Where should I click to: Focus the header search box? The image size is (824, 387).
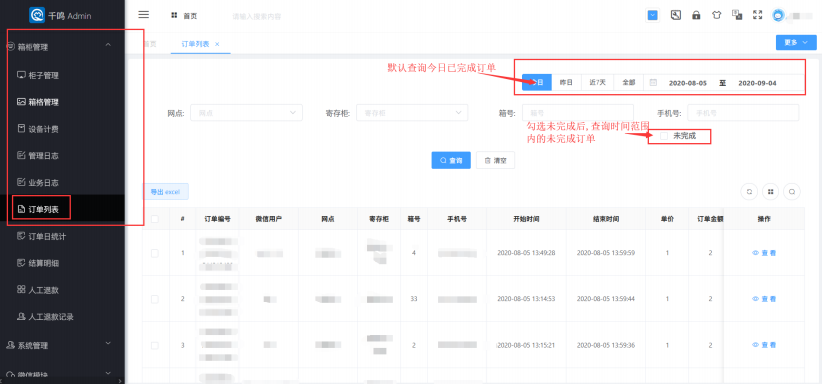click(x=257, y=16)
